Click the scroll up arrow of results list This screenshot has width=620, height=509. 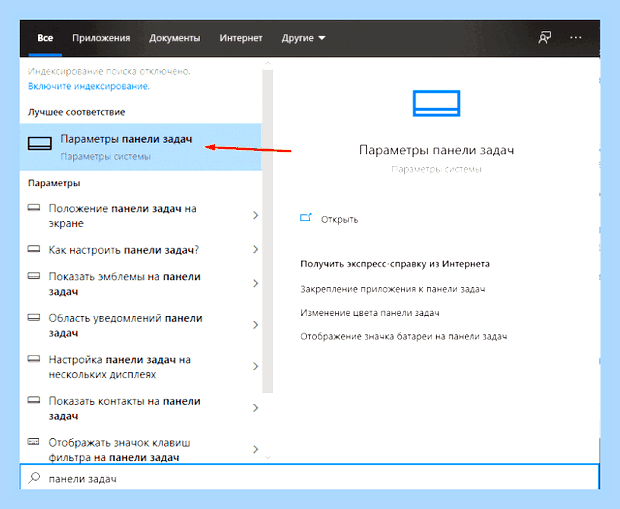(x=268, y=64)
